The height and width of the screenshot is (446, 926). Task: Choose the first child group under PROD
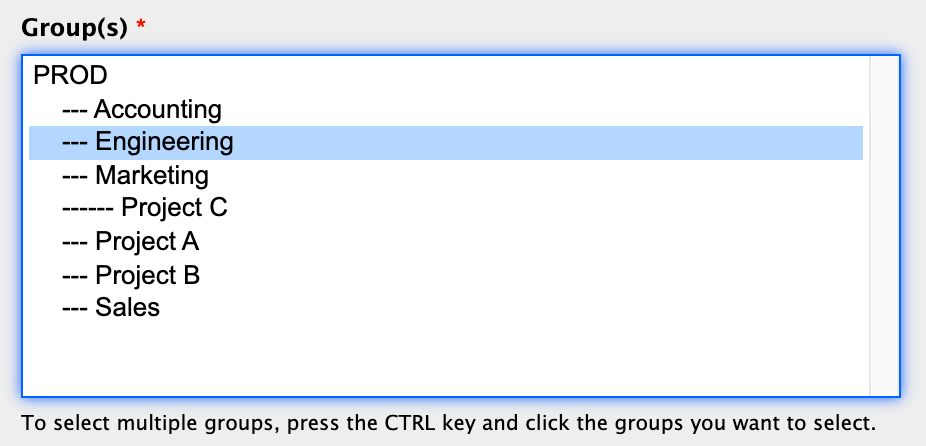446,109
